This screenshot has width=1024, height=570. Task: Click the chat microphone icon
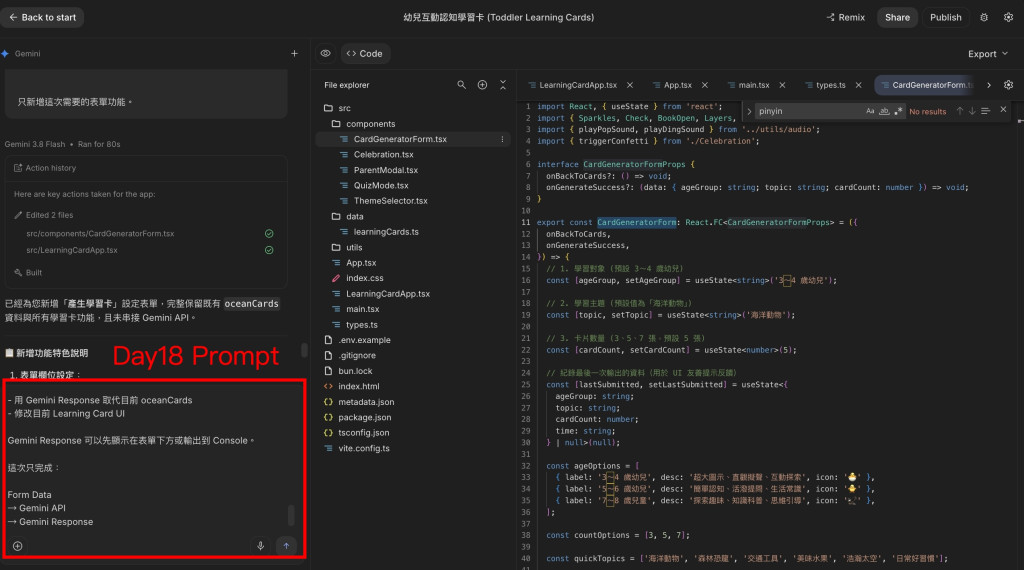click(261, 546)
